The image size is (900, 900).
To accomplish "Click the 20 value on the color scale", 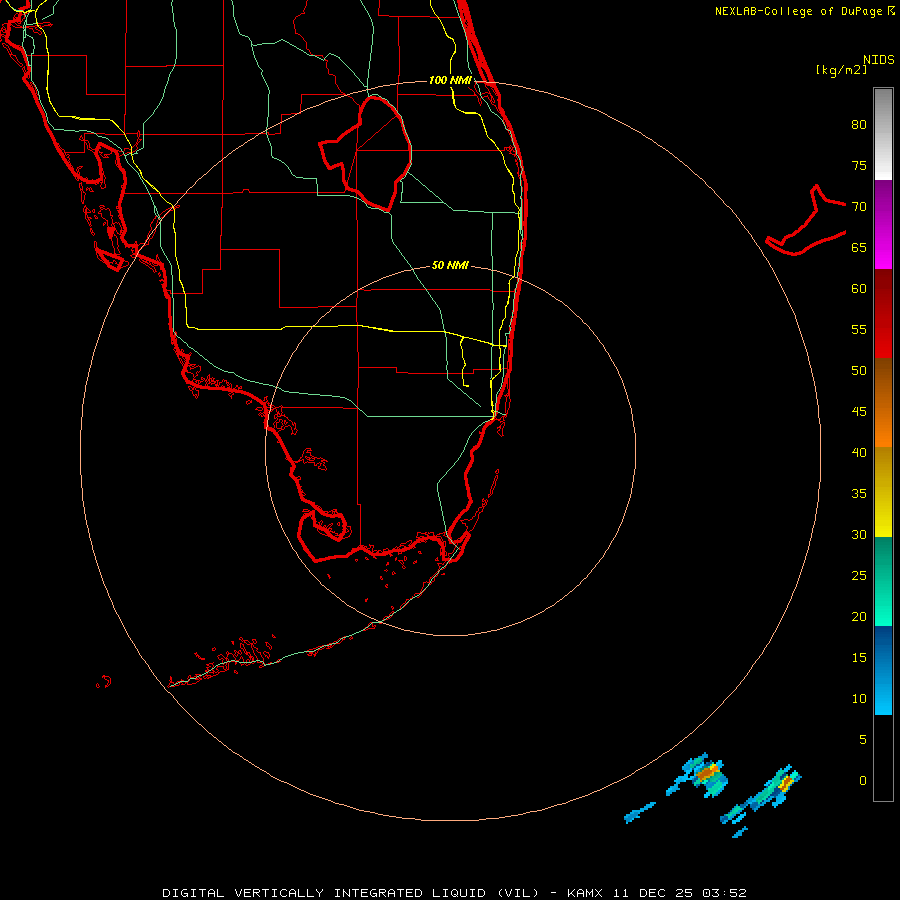I will tap(859, 616).
